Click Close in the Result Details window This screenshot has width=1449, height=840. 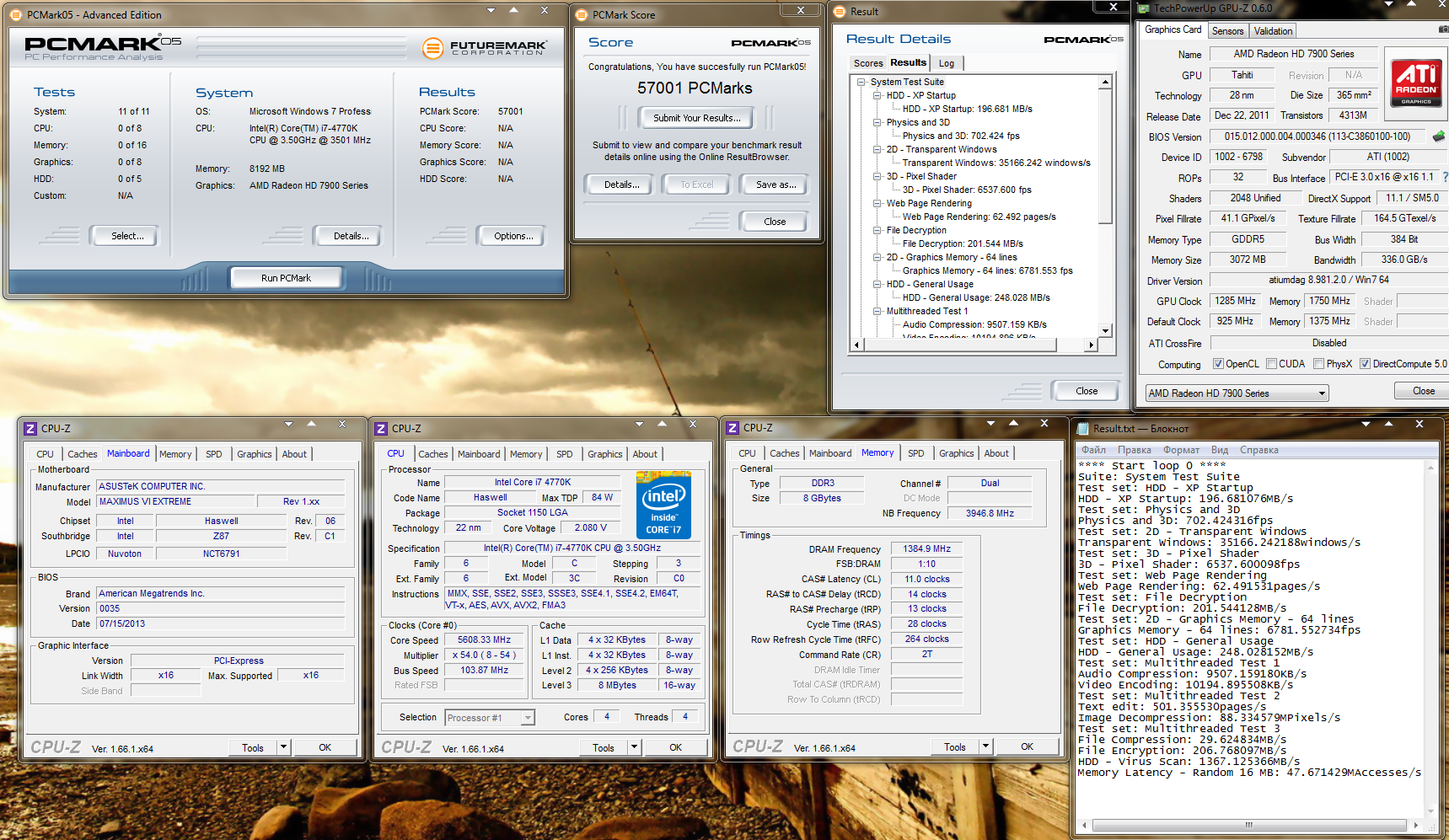1087,391
